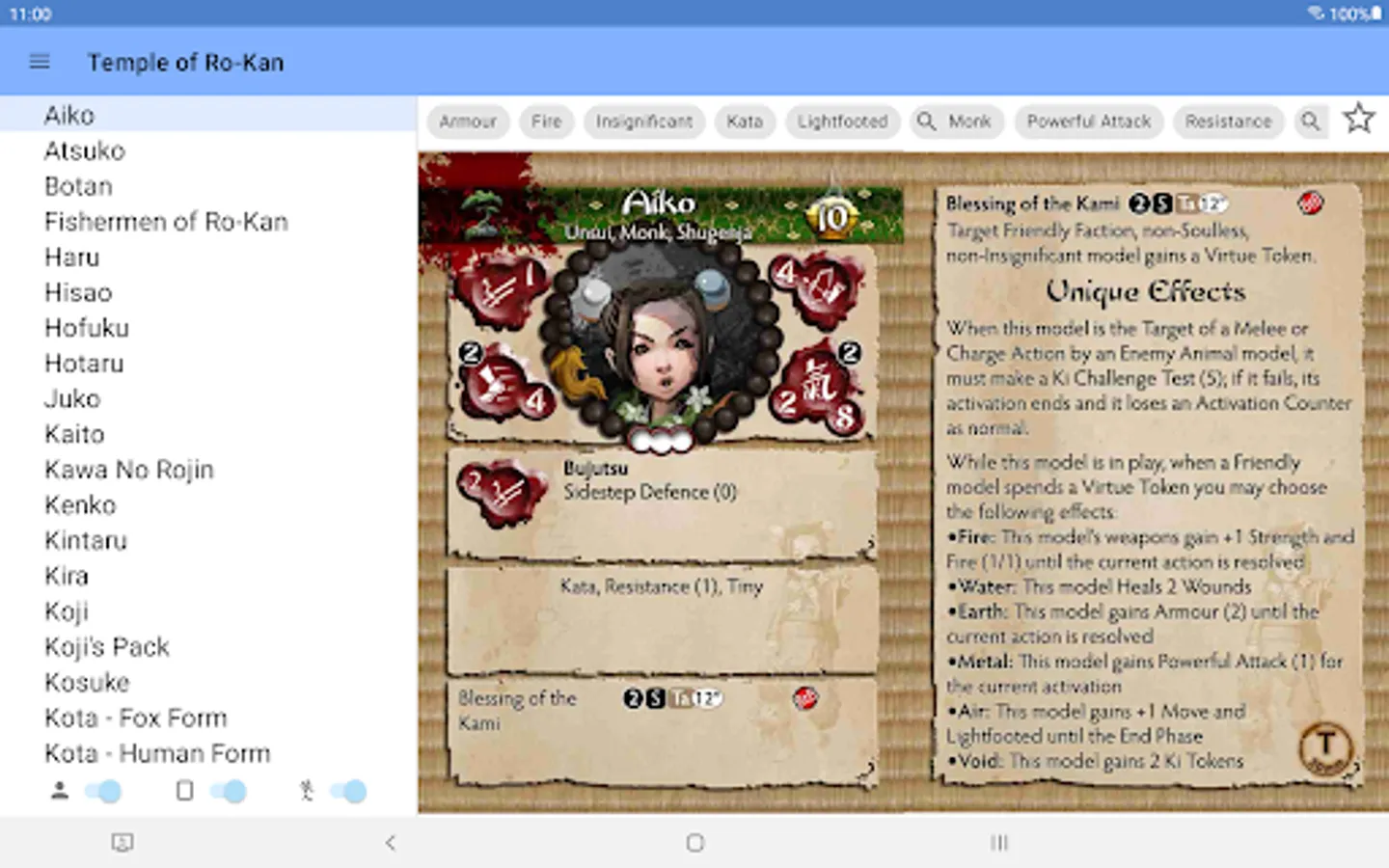Tap the Ki stat splat showing 2 and 8

click(820, 389)
